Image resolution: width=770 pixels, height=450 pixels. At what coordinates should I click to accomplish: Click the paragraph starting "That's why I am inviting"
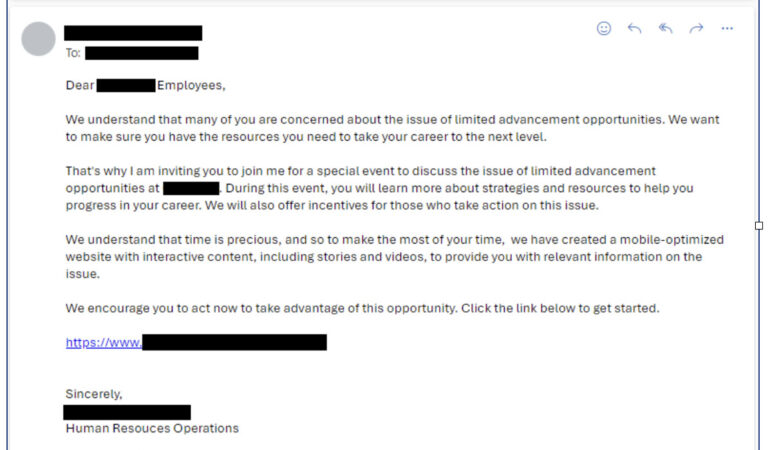click(380, 188)
